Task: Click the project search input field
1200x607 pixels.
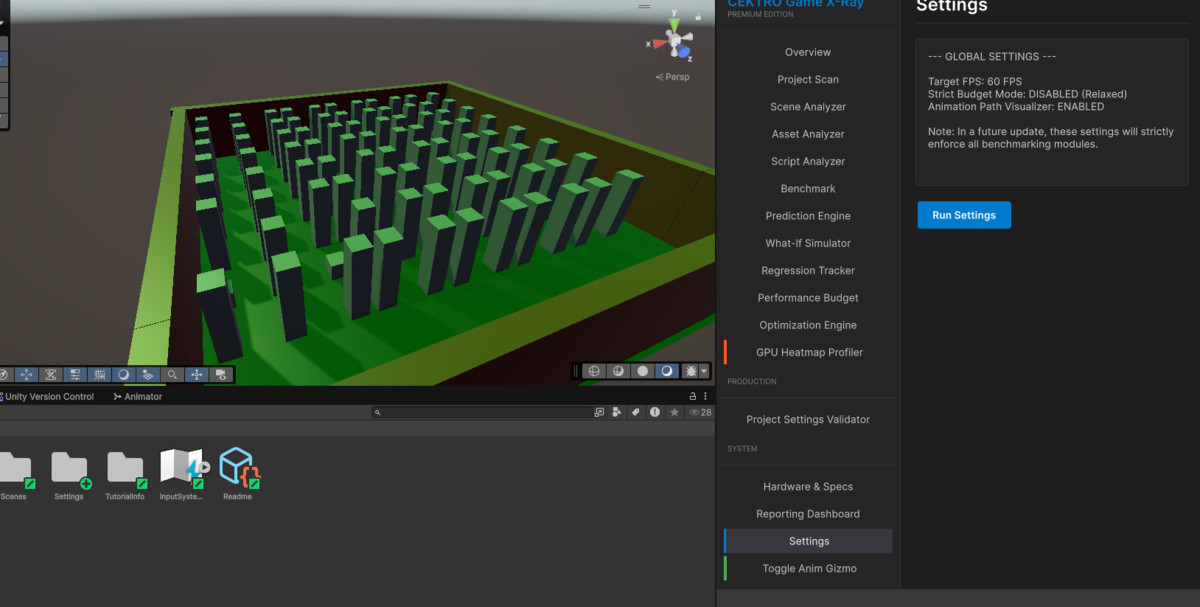Action: (480, 412)
